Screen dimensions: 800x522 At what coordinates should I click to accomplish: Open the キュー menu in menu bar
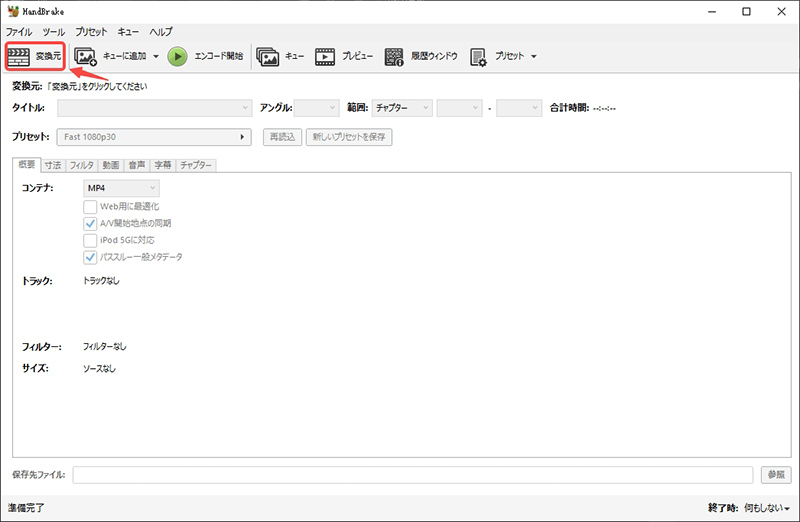tap(128, 32)
